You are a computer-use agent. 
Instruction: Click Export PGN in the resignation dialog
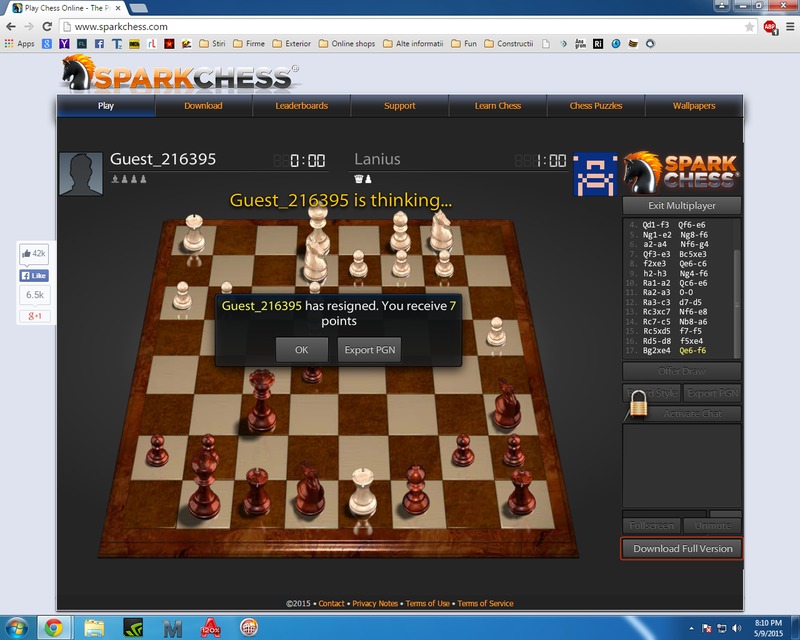click(x=369, y=350)
